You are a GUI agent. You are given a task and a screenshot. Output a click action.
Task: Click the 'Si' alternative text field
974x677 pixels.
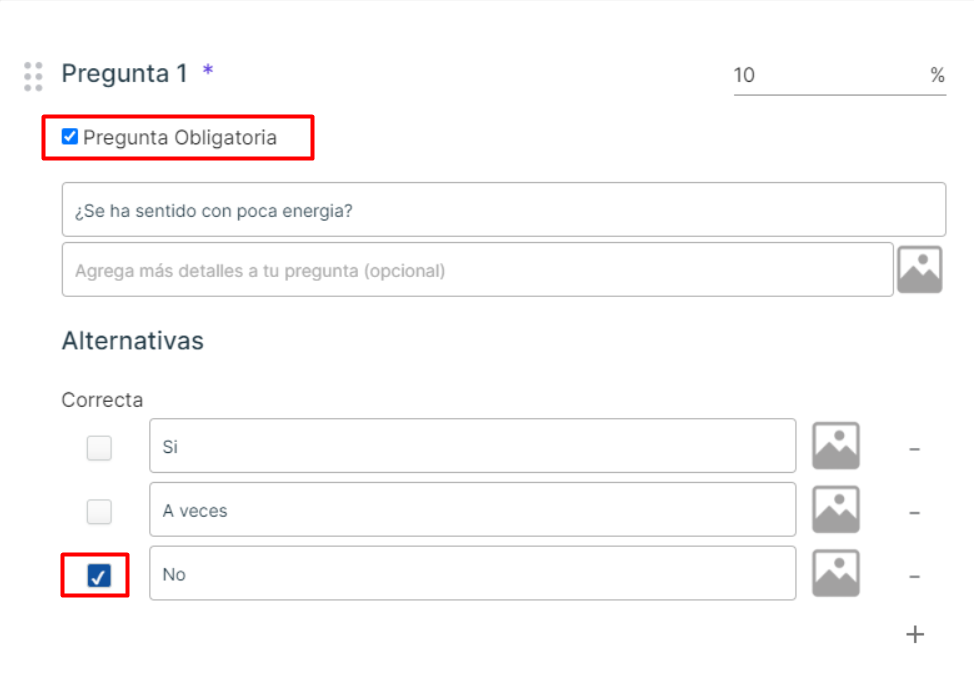click(473, 445)
